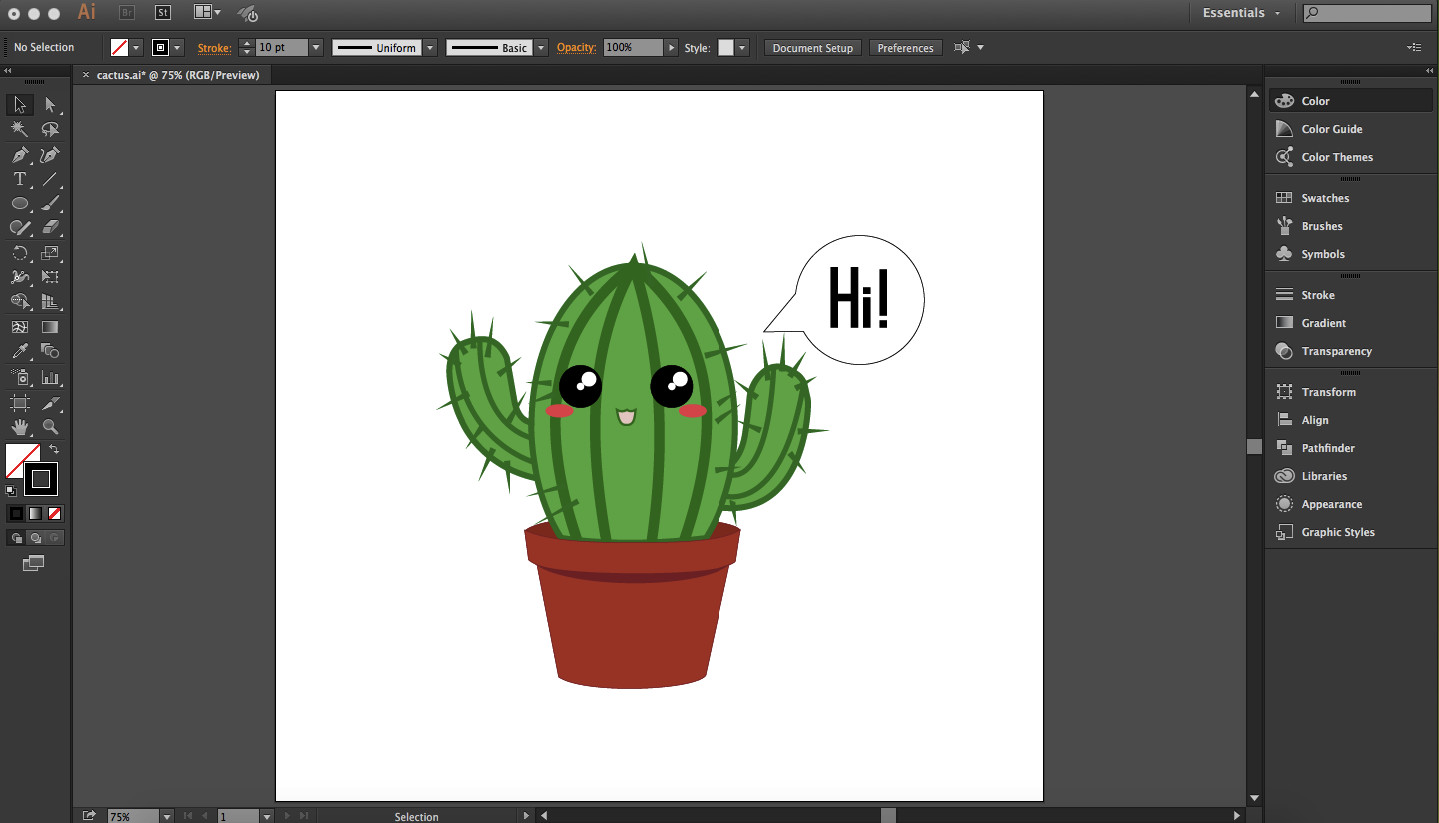The width and height of the screenshot is (1439, 823).
Task: Select the Pen tool
Action: 19,154
